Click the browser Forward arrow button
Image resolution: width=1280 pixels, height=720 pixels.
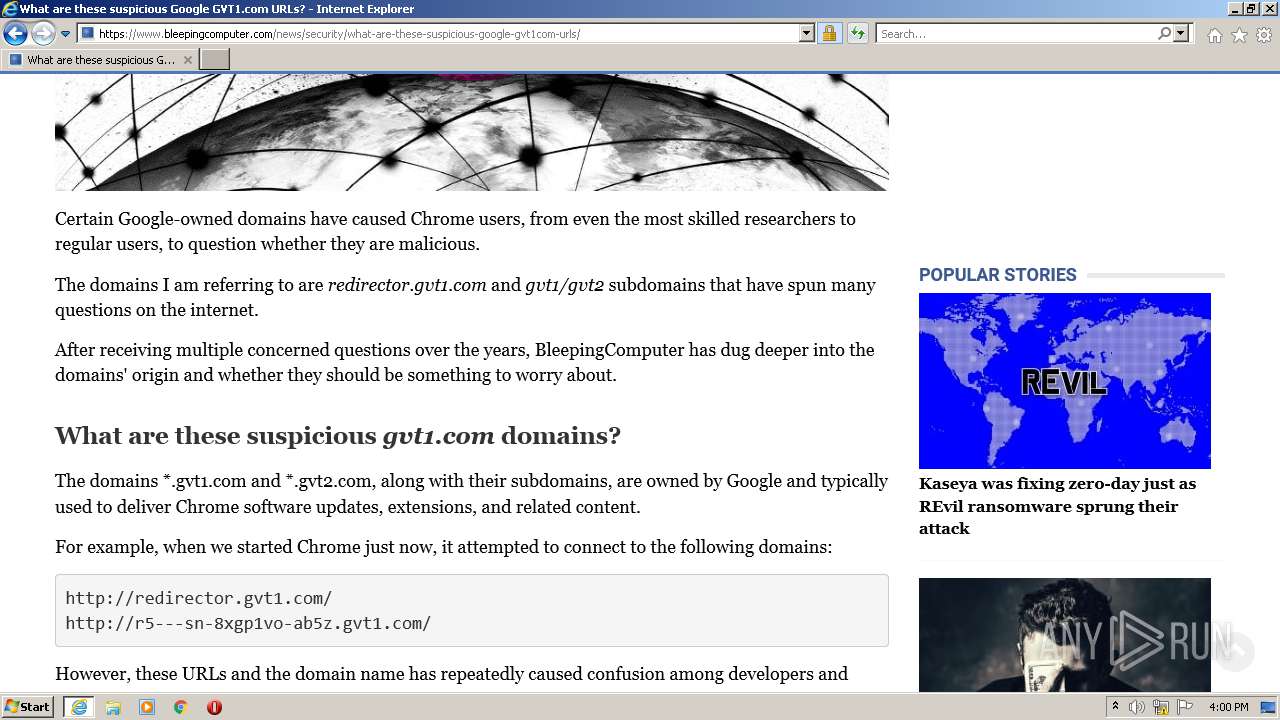43,34
